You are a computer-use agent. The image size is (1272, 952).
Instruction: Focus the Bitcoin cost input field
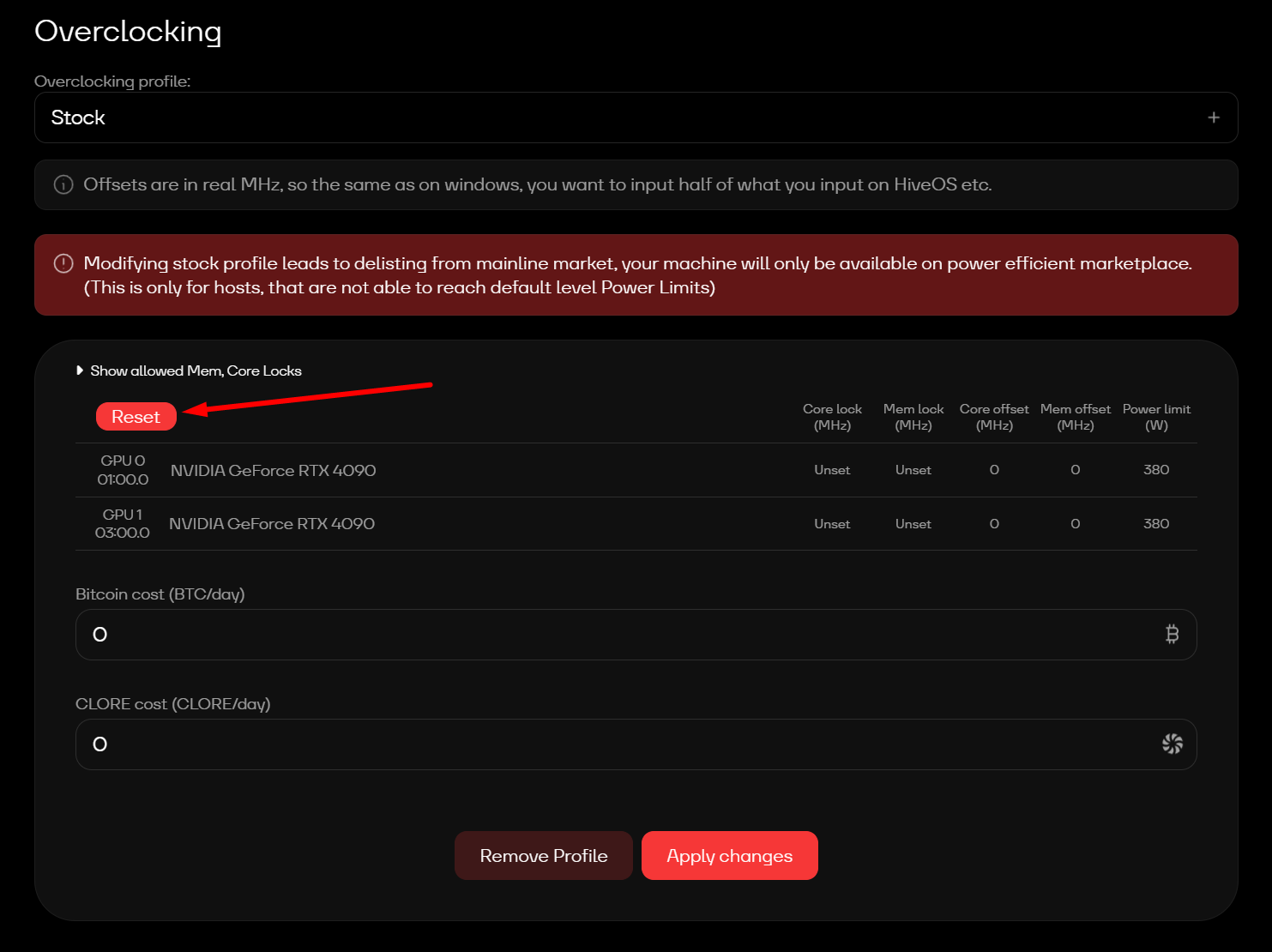618,635
